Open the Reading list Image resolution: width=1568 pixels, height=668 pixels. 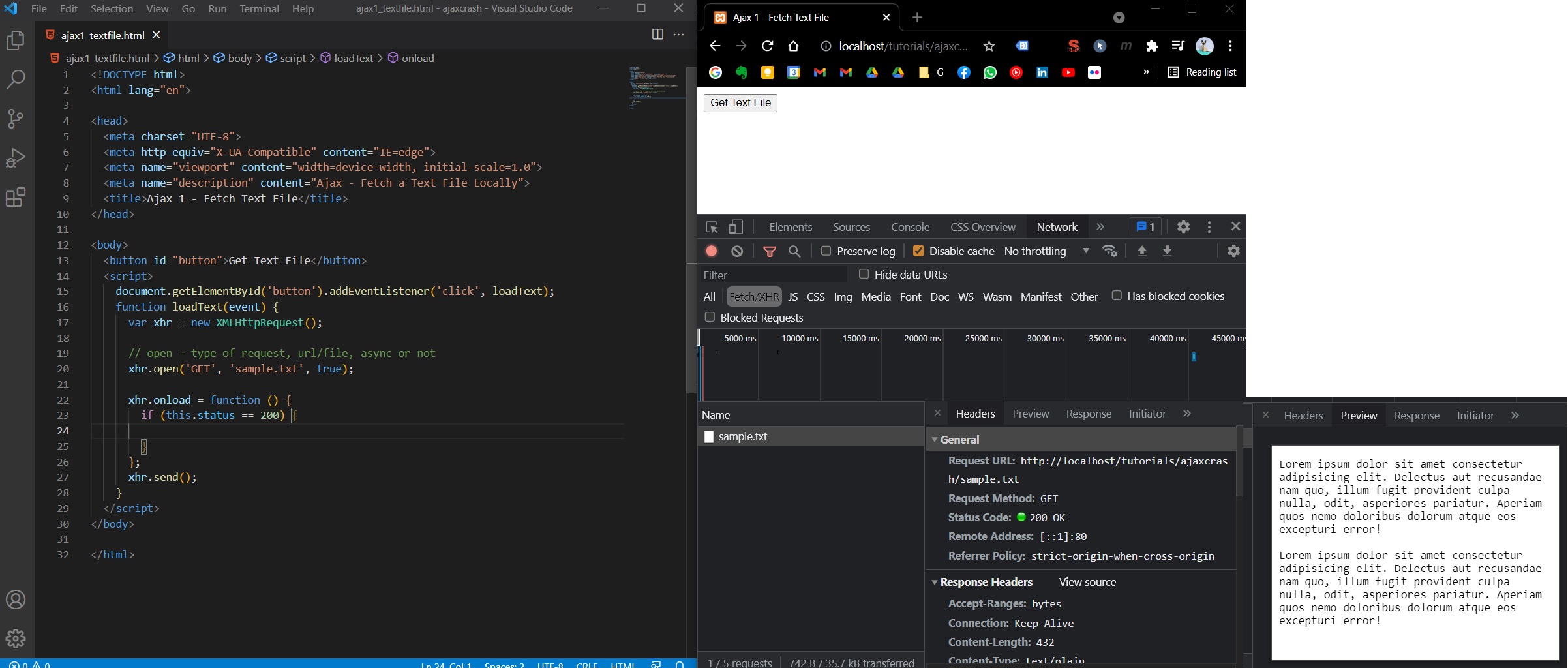[1202, 72]
